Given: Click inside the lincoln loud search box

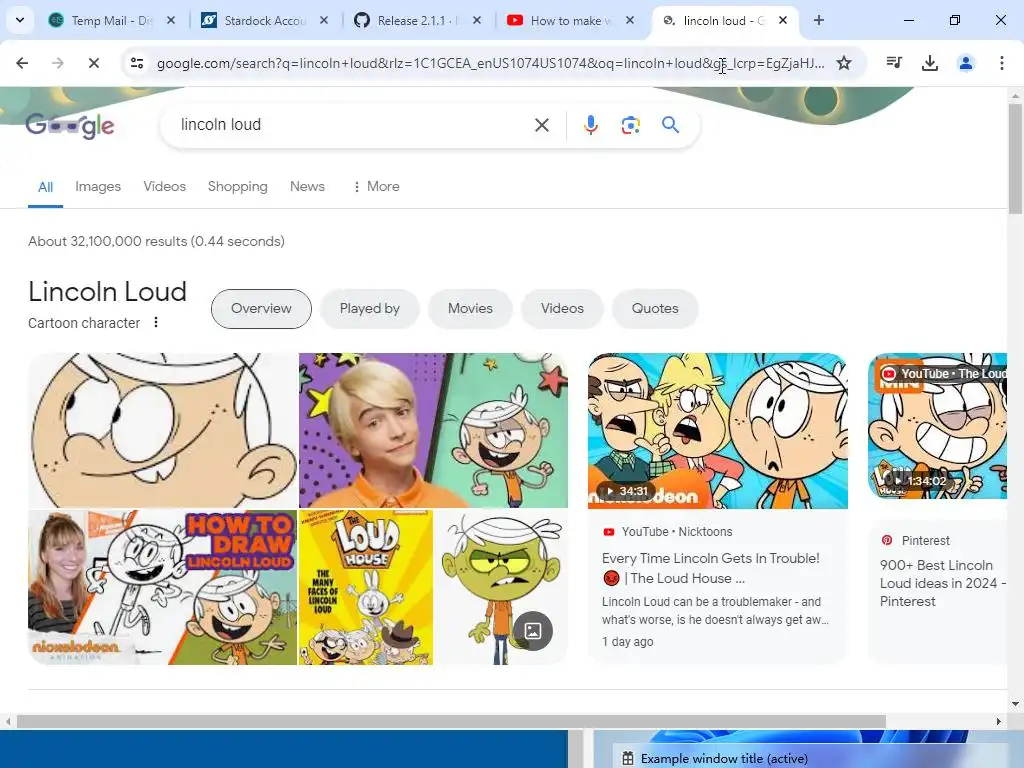Looking at the screenshot, I should pyautogui.click(x=353, y=125).
